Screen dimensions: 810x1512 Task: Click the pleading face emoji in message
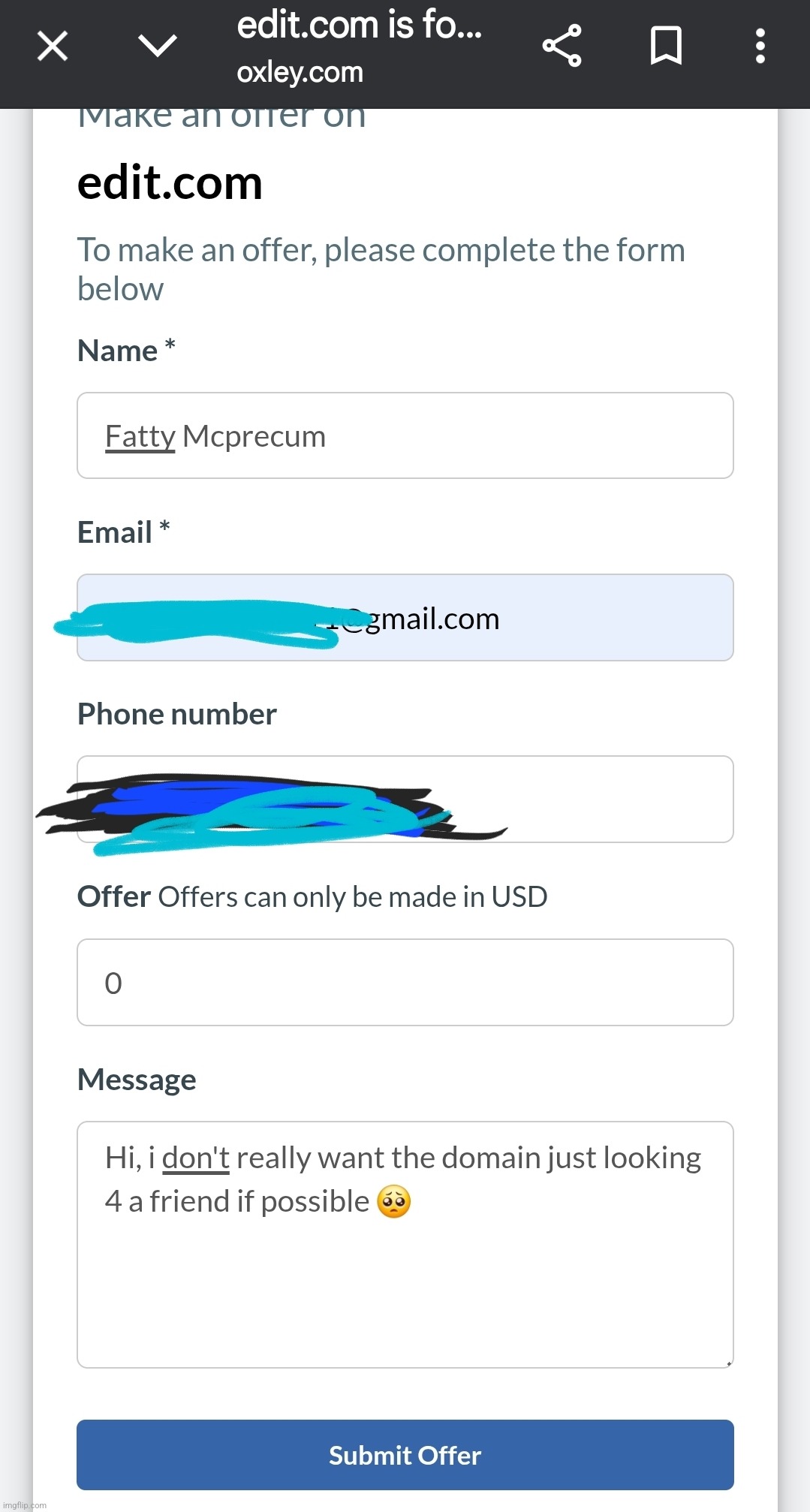click(x=393, y=1202)
